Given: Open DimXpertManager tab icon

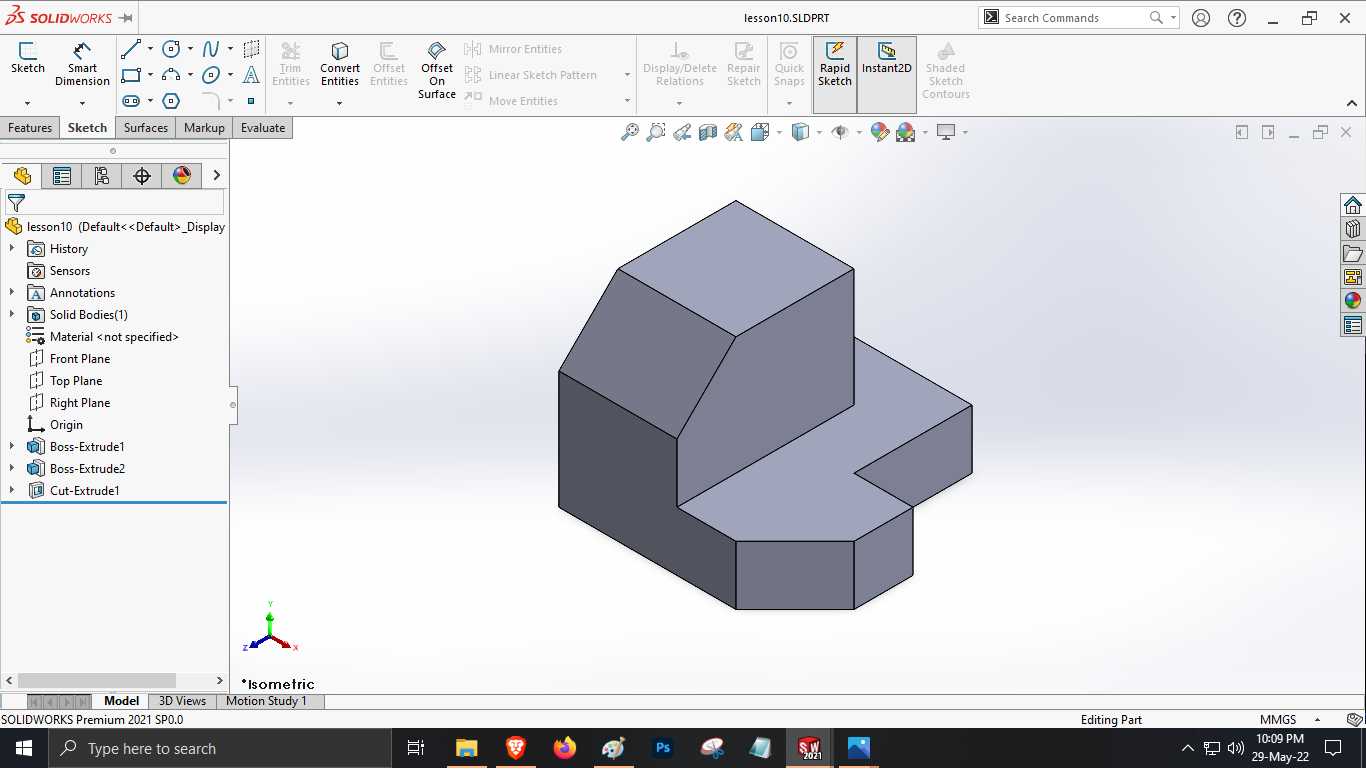Looking at the screenshot, I should tap(142, 176).
